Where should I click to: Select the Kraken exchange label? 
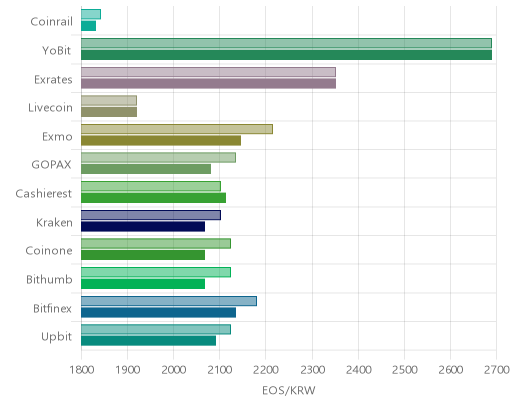click(54, 222)
